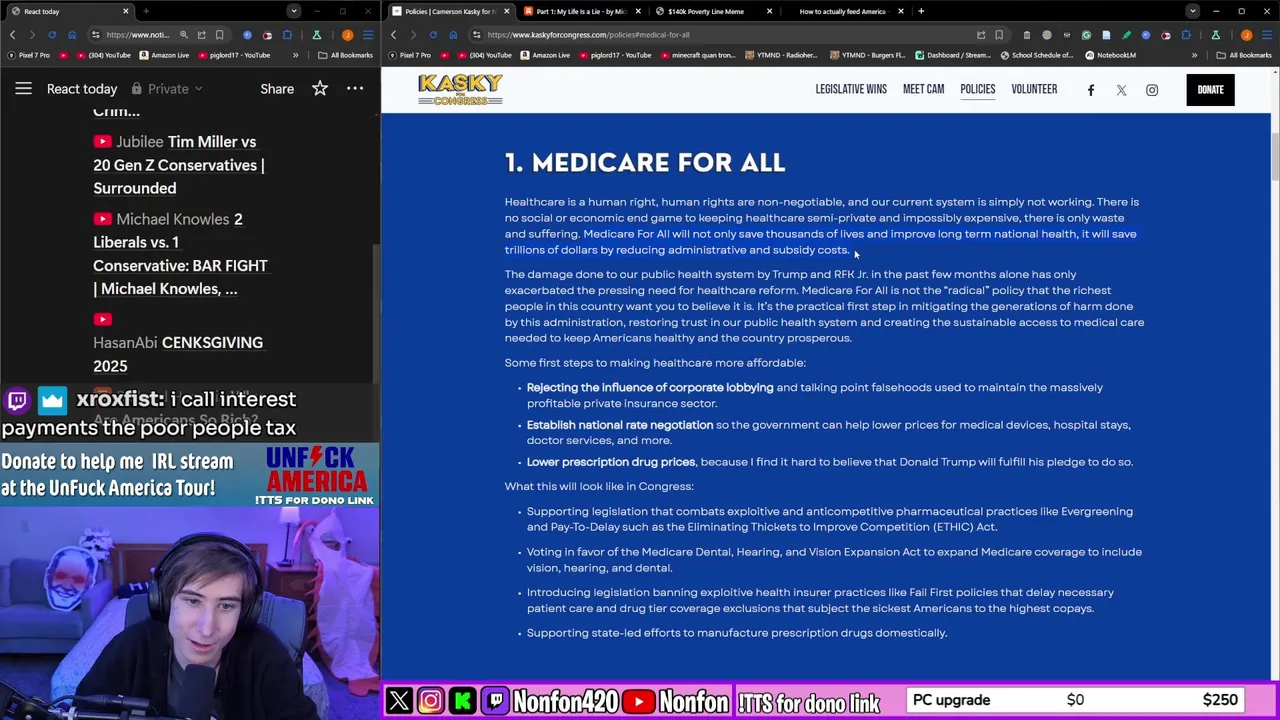Click the Donate button

[x=1210, y=90]
